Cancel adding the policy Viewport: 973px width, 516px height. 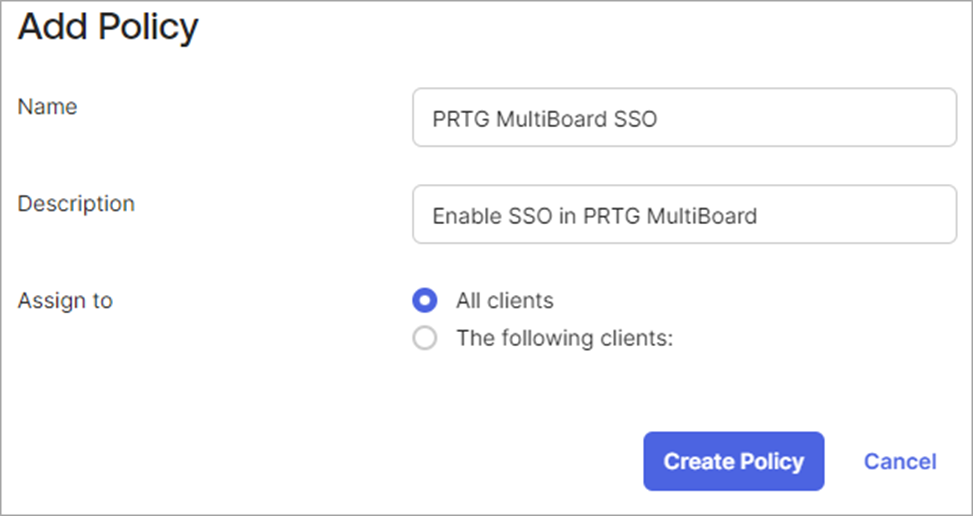point(900,461)
